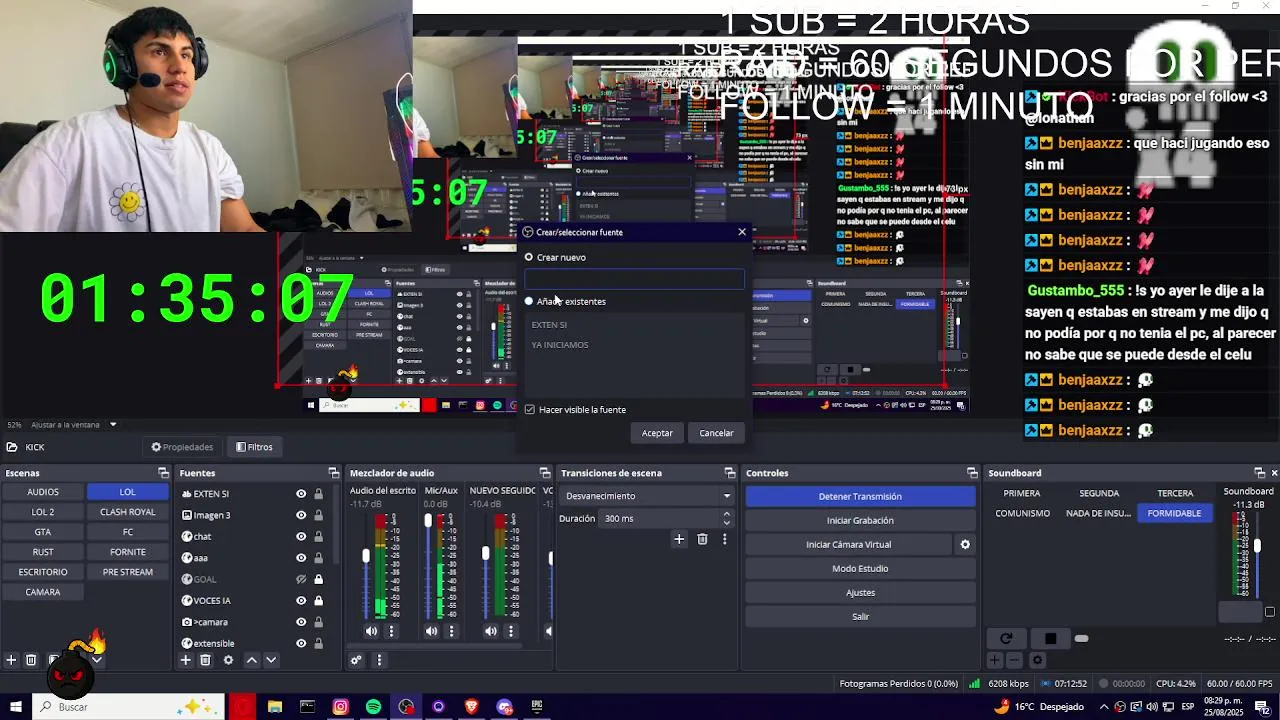Mute Audio del escritorio speaker icon
The height and width of the screenshot is (720, 1280).
[372, 631]
